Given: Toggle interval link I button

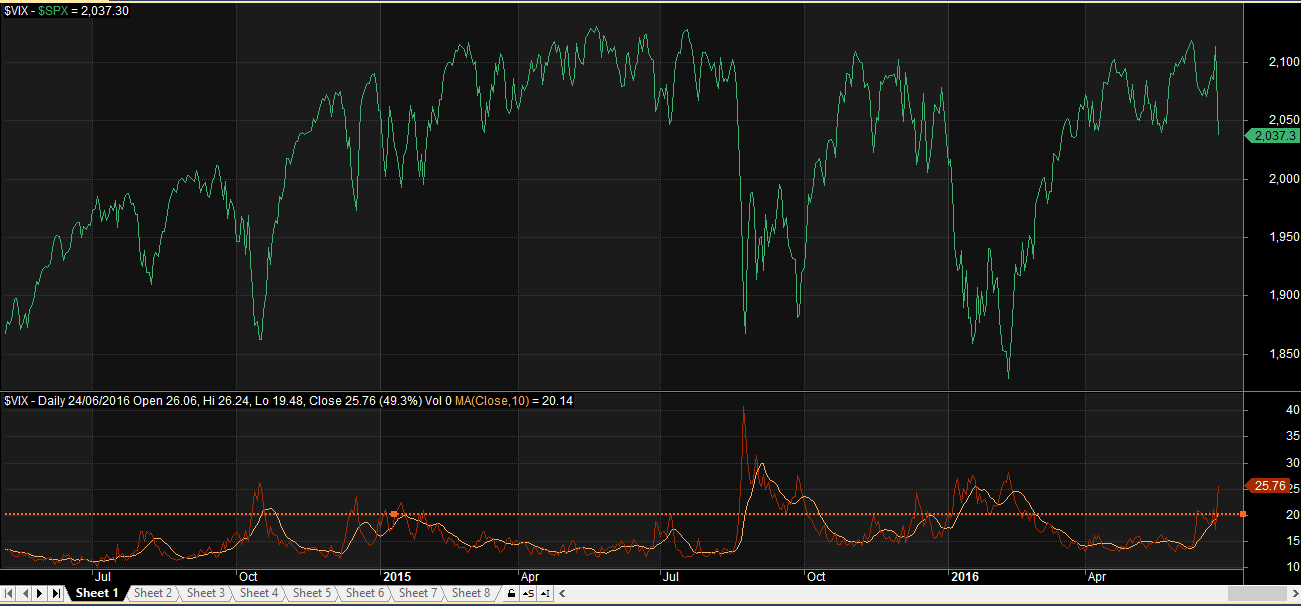Looking at the screenshot, I should 545,593.
